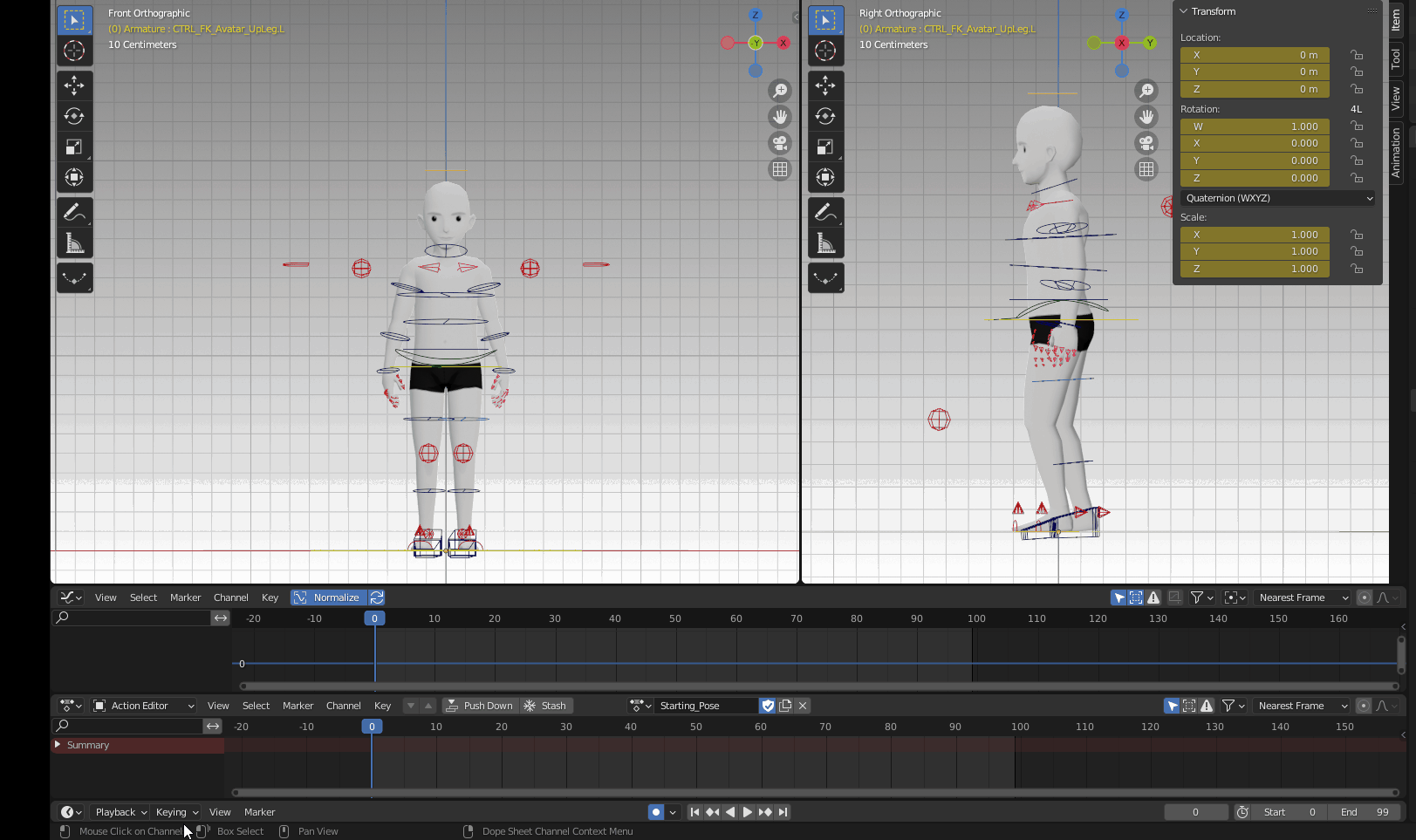Viewport: 1416px width, 840px height.
Task: Select the Scale tool in Right viewport
Action: coord(825,147)
